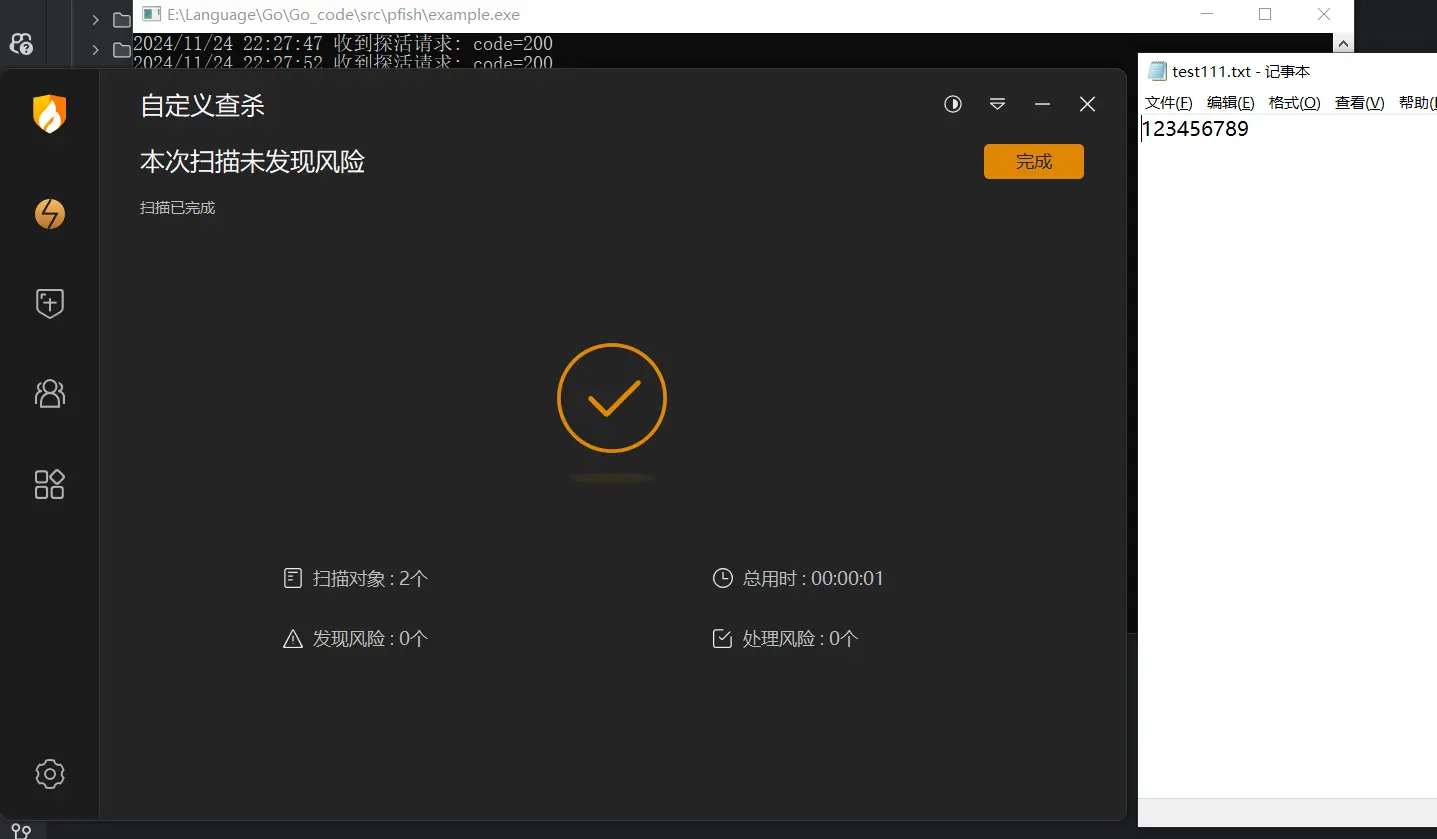Open Notepad 帮助 menu
This screenshot has height=839, width=1437.
1417,103
